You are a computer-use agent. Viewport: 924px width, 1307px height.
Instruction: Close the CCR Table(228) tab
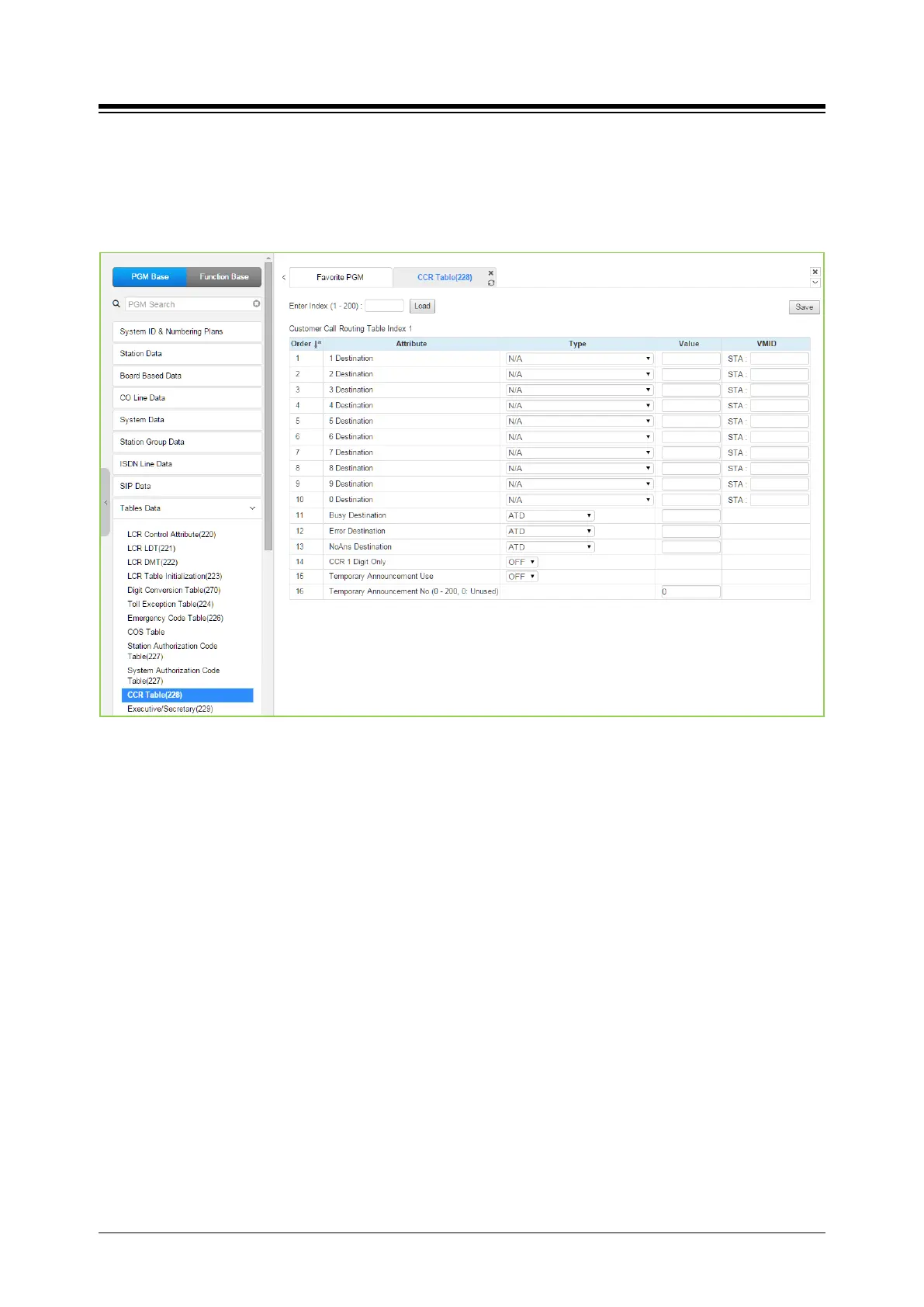click(x=491, y=273)
